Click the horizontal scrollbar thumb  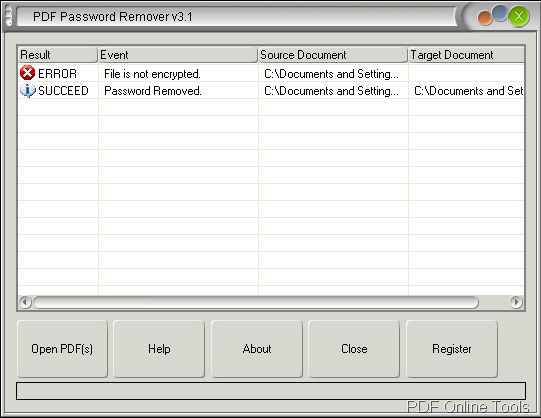pyautogui.click(x=256, y=302)
